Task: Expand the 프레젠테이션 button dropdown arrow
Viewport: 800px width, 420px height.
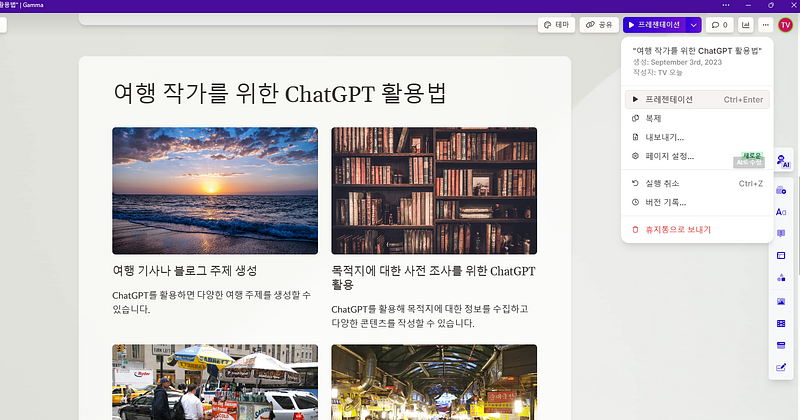Action: pos(693,24)
